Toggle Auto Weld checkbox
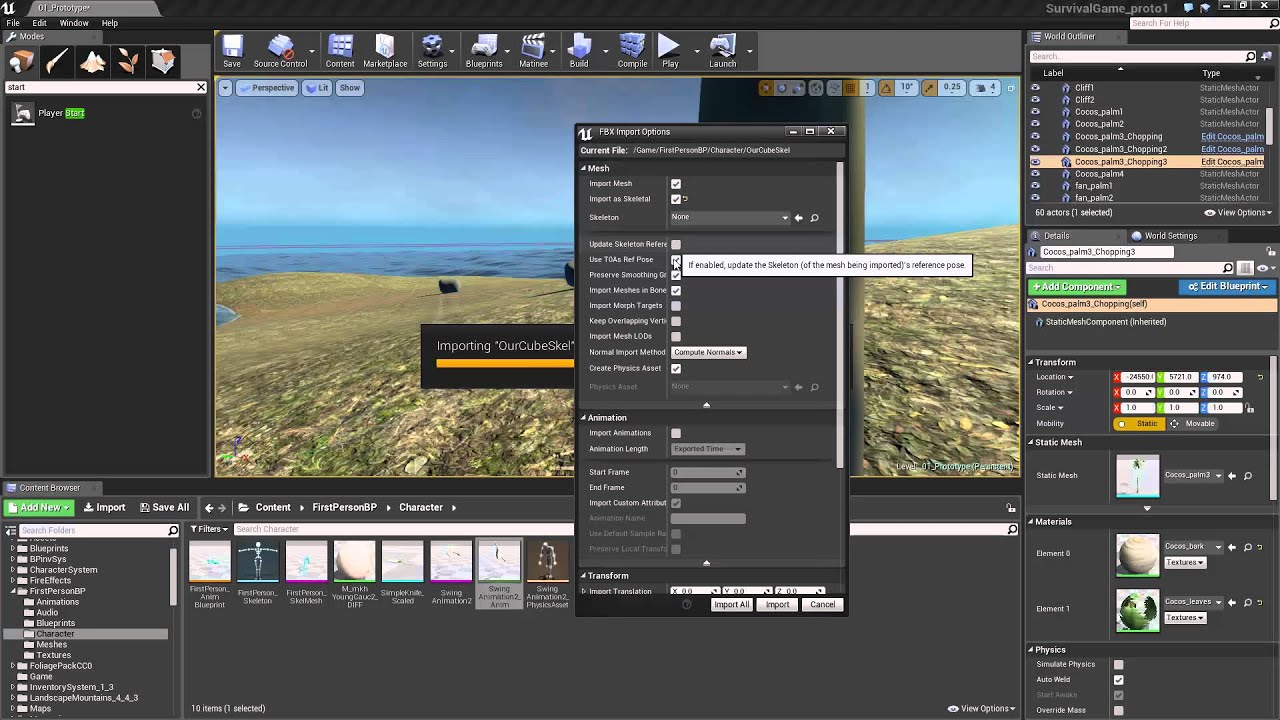The height and width of the screenshot is (720, 1280). tap(1119, 680)
